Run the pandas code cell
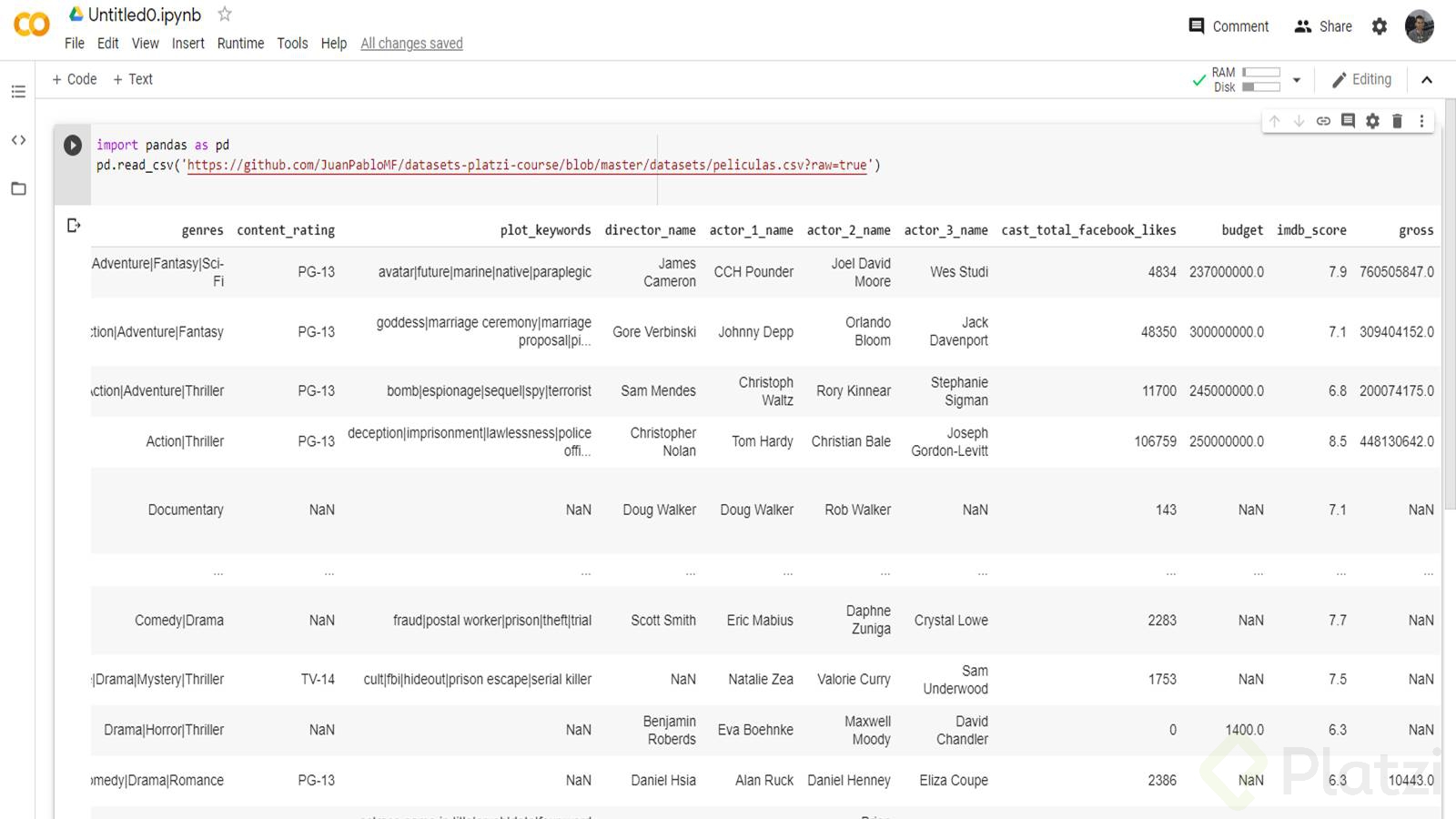 (73, 145)
